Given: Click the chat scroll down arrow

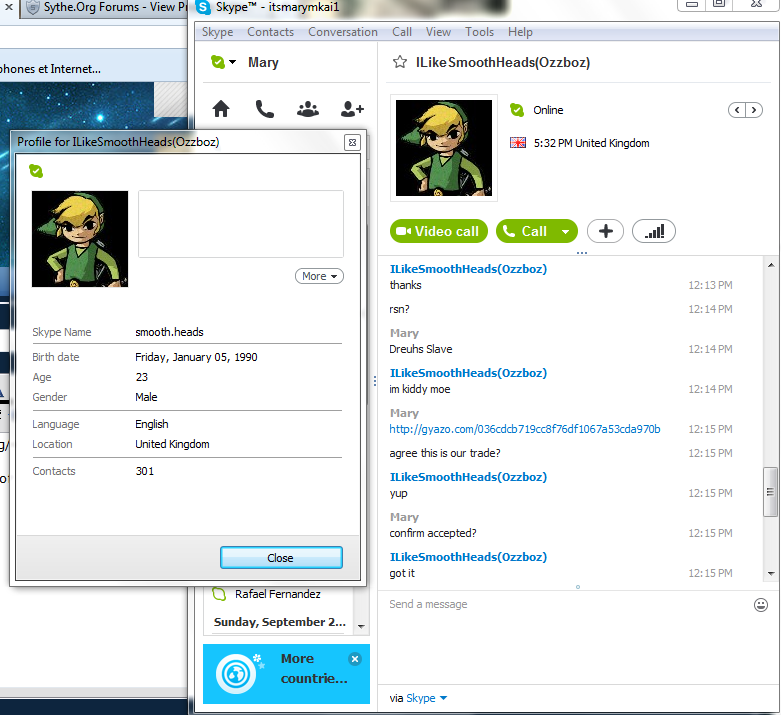Looking at the screenshot, I should (x=771, y=573).
